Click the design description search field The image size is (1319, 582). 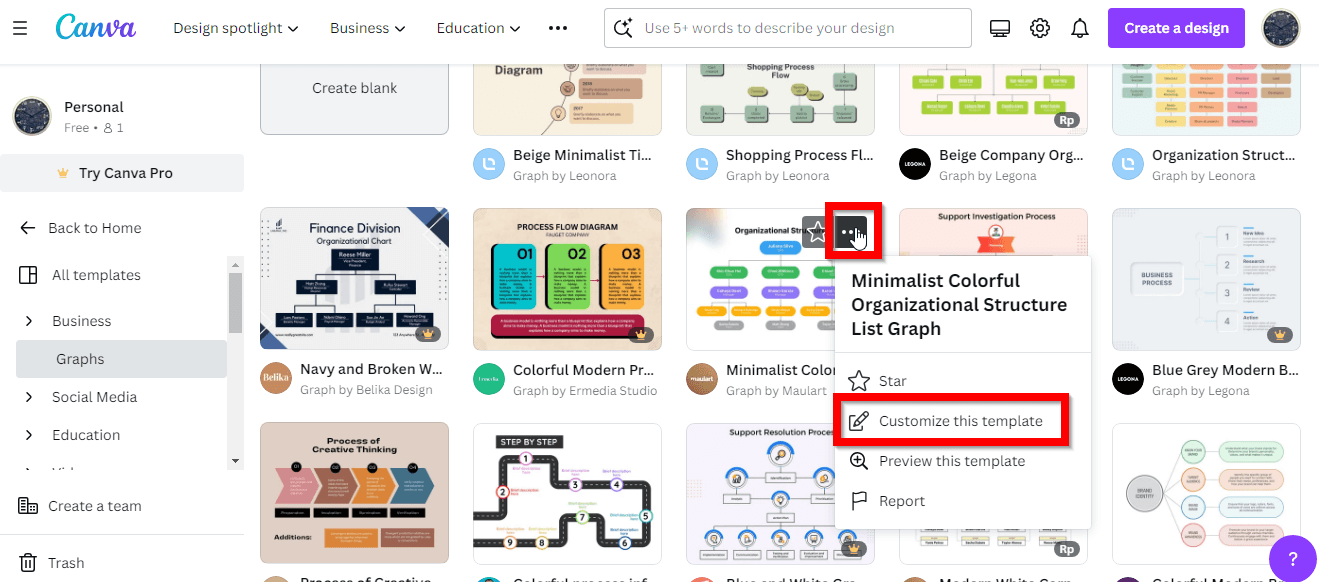point(788,28)
